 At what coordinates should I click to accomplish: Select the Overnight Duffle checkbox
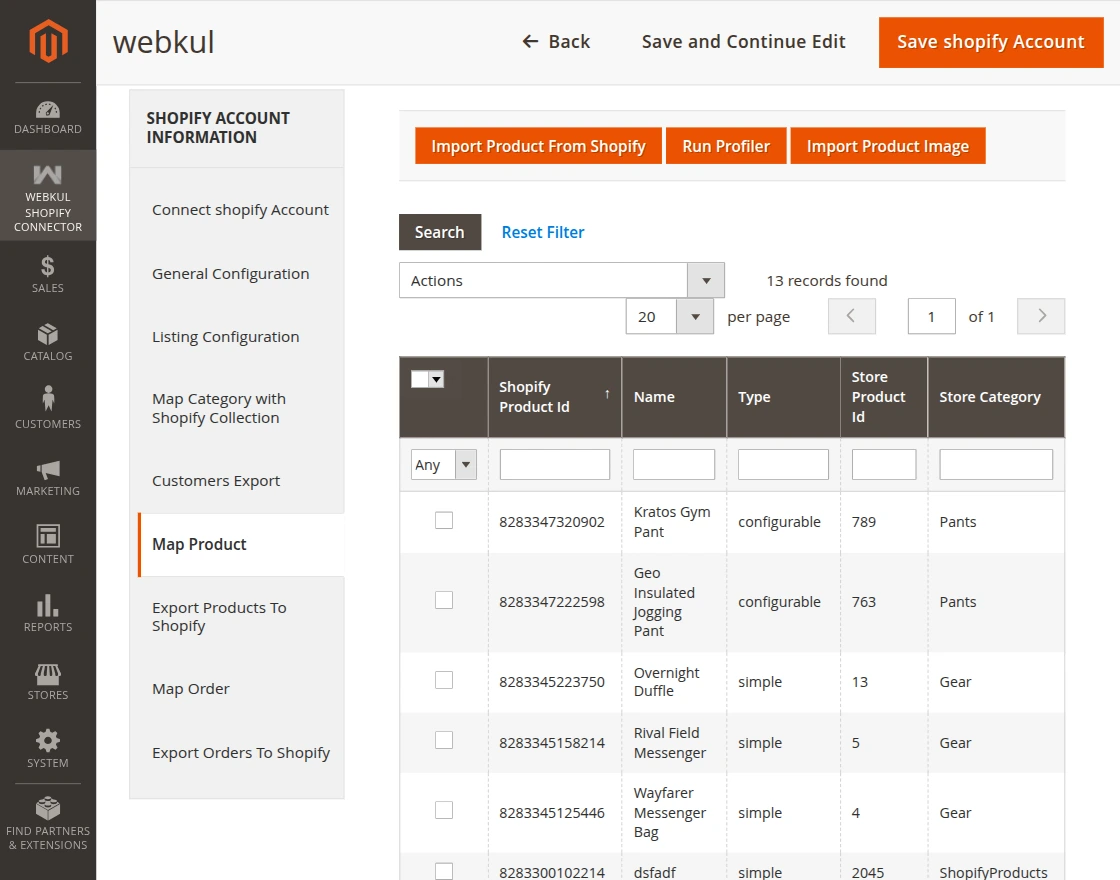pos(443,680)
